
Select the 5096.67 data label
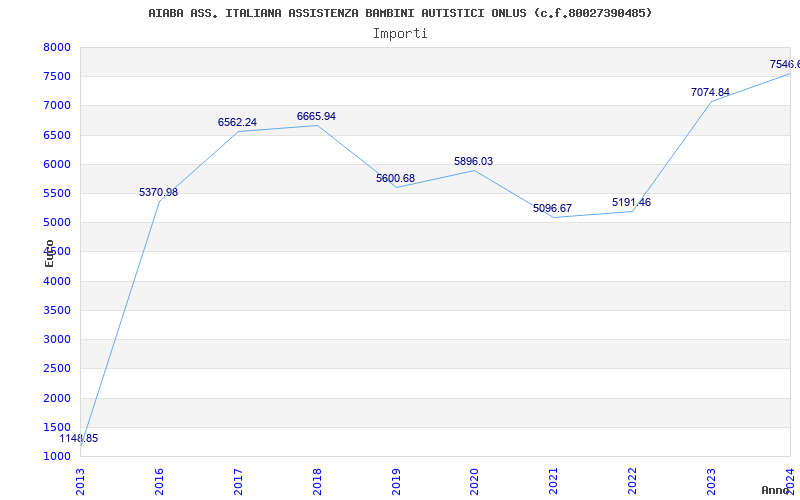pos(553,208)
